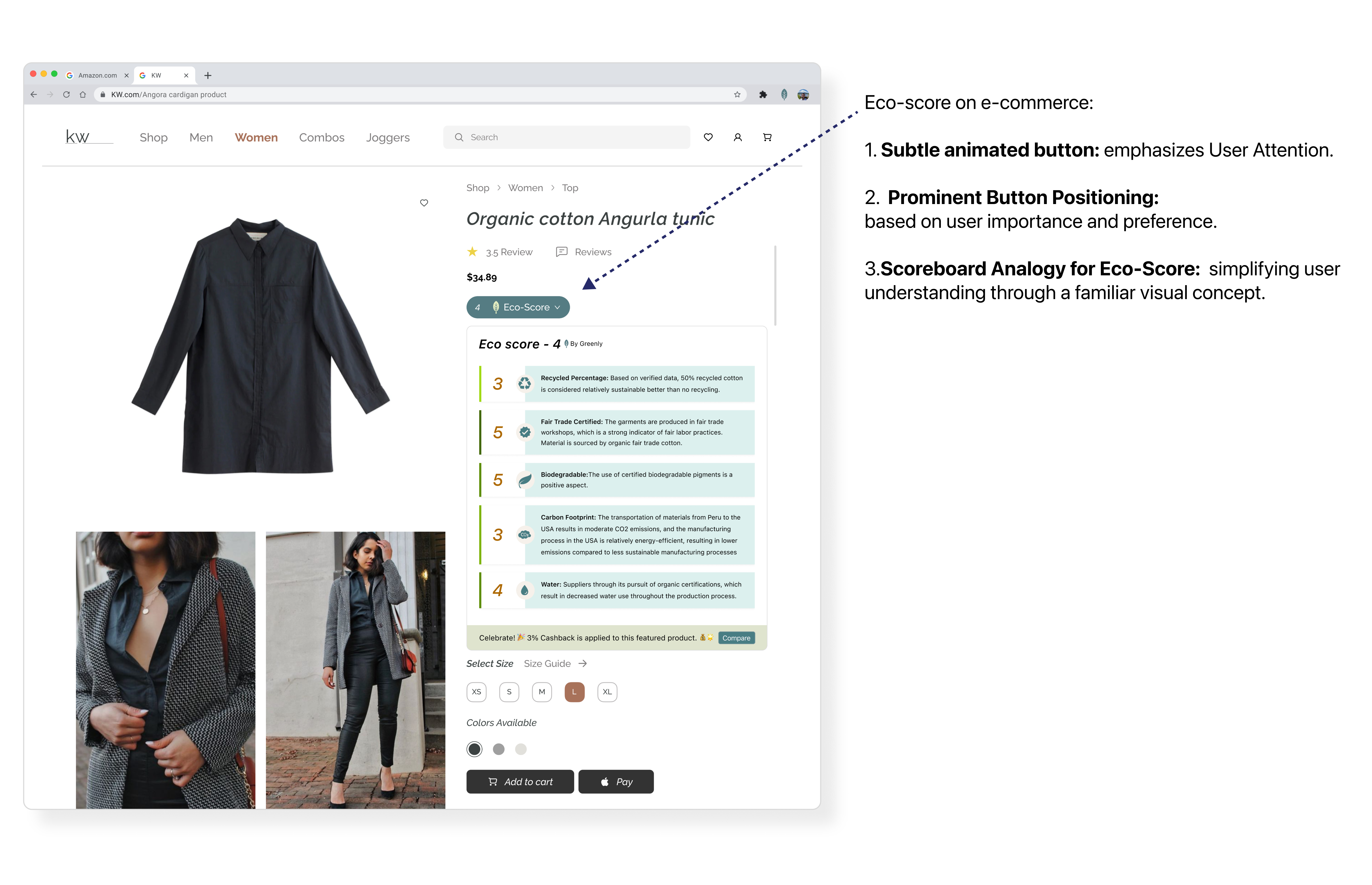Select size S

509,692
